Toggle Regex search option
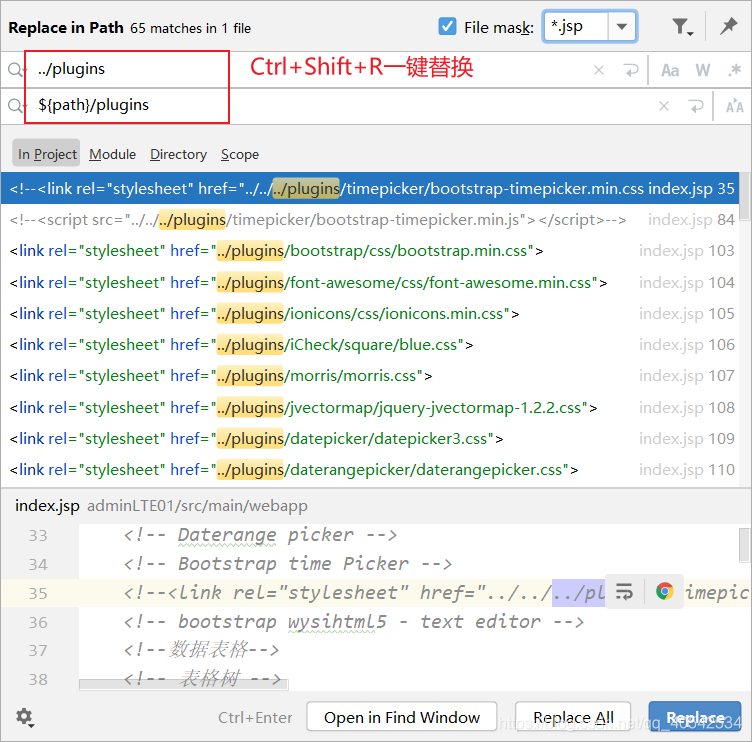752x742 pixels. [x=734, y=71]
